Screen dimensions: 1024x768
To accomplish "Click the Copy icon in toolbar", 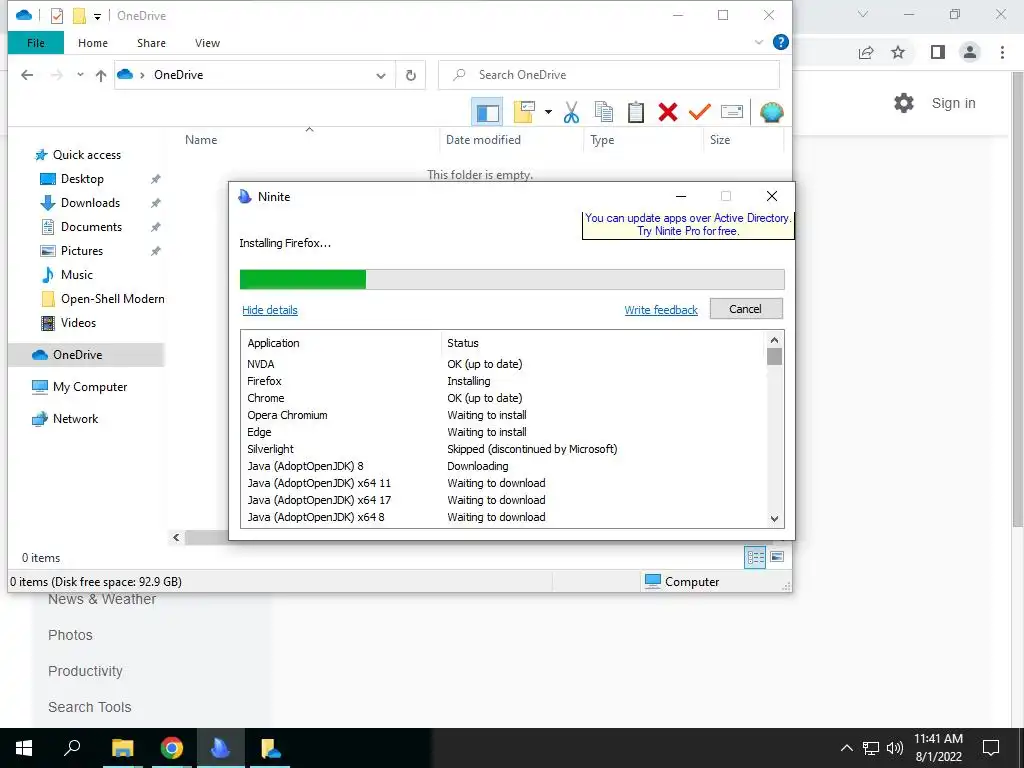I will [603, 112].
